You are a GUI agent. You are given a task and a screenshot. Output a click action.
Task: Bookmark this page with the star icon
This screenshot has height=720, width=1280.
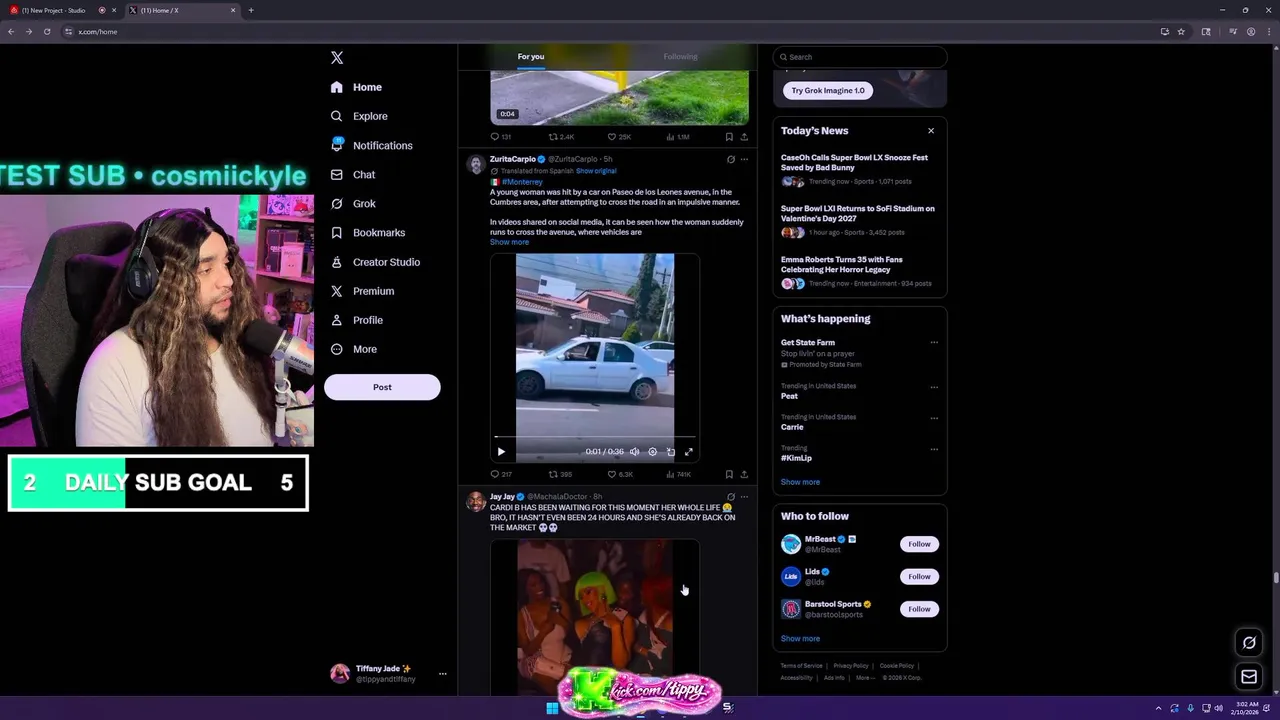1181,31
